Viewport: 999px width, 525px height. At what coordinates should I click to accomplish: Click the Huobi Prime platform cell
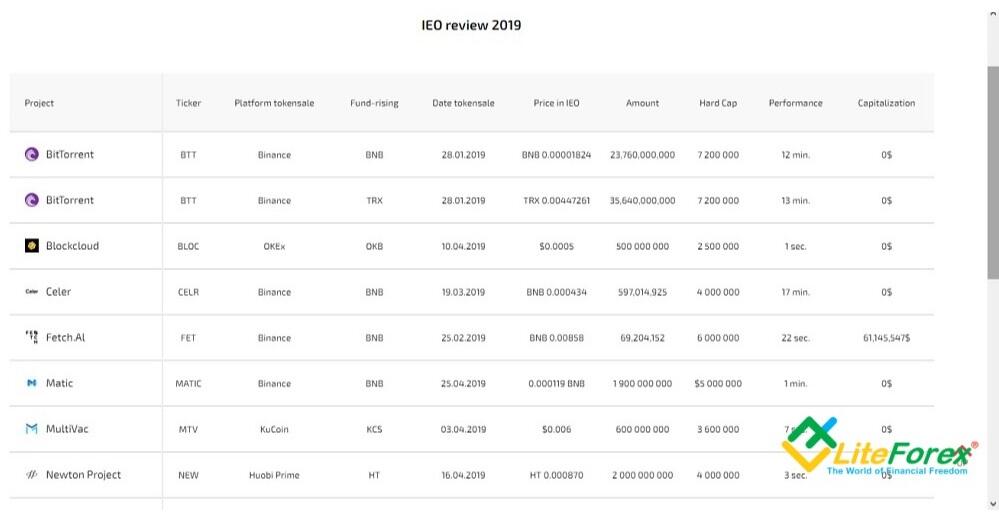(x=274, y=475)
